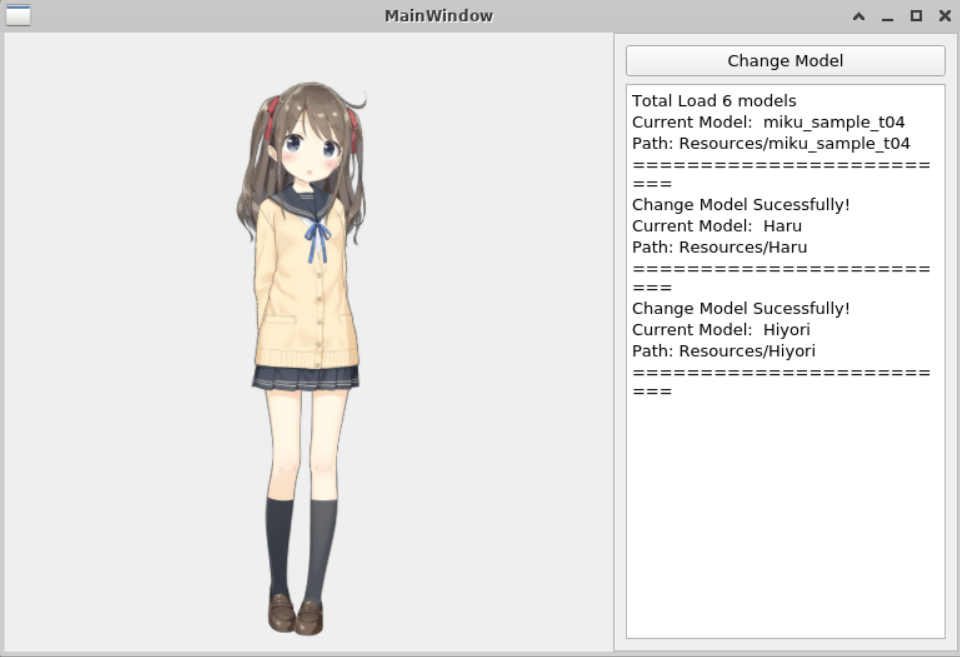
Task: Select the "Current Model: miku_sample_t04" log line
Action: [768, 122]
